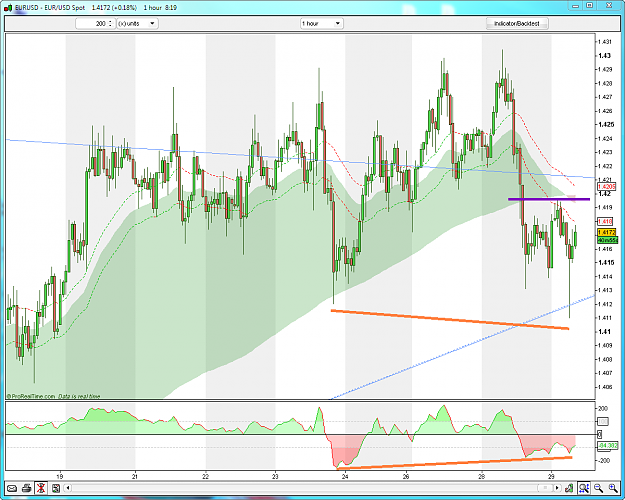This screenshot has width=625, height=500.
Task: Click the date label 24 on time axis
Action: pos(345,476)
